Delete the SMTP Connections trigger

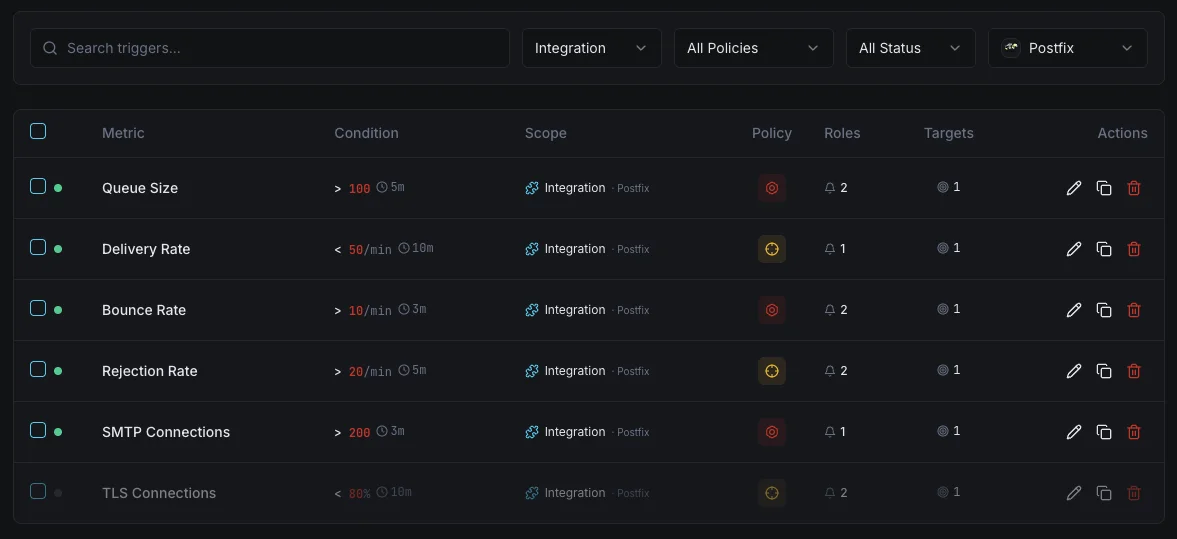coord(1134,432)
